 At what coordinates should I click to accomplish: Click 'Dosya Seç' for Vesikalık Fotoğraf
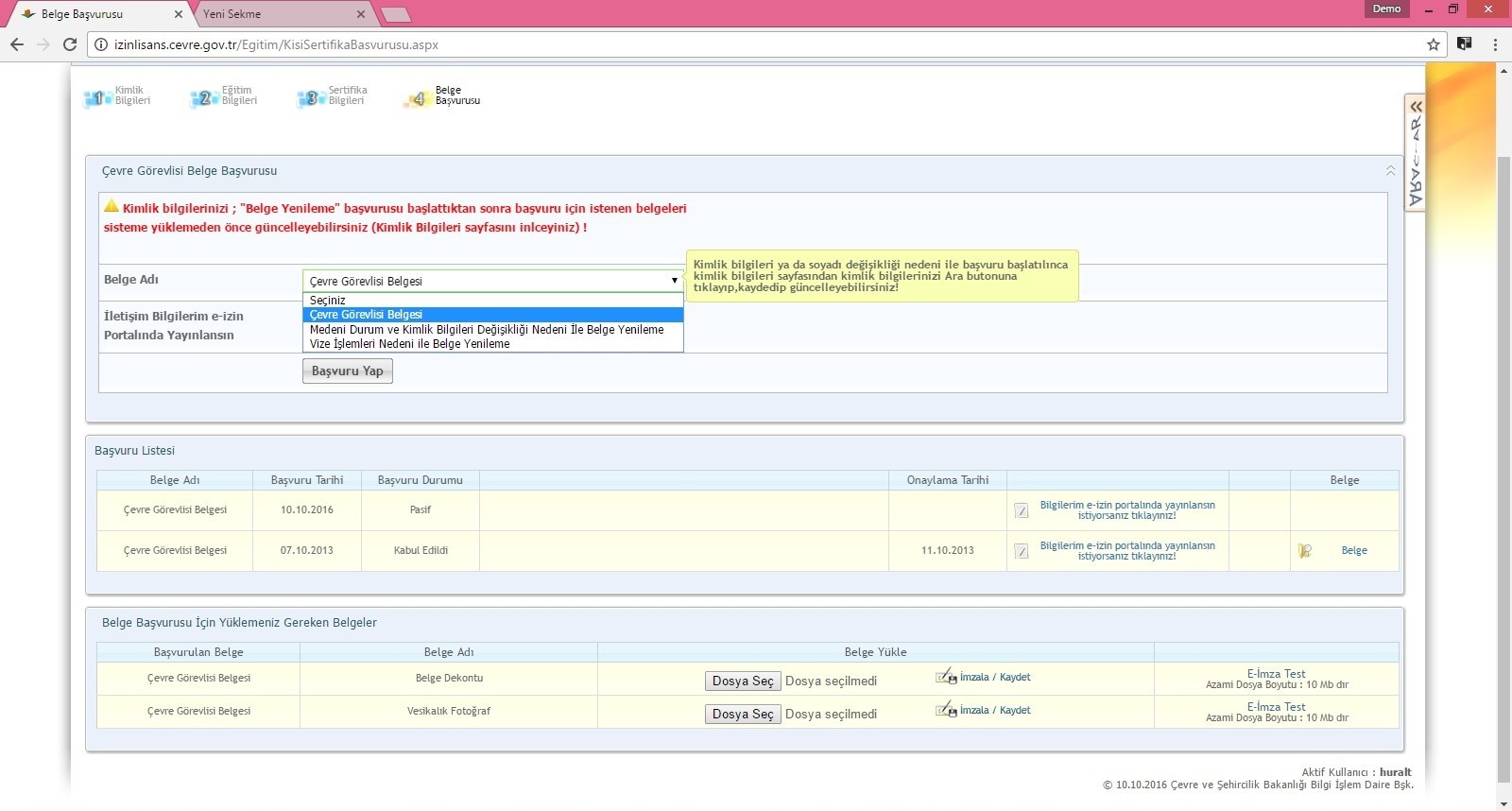click(743, 715)
